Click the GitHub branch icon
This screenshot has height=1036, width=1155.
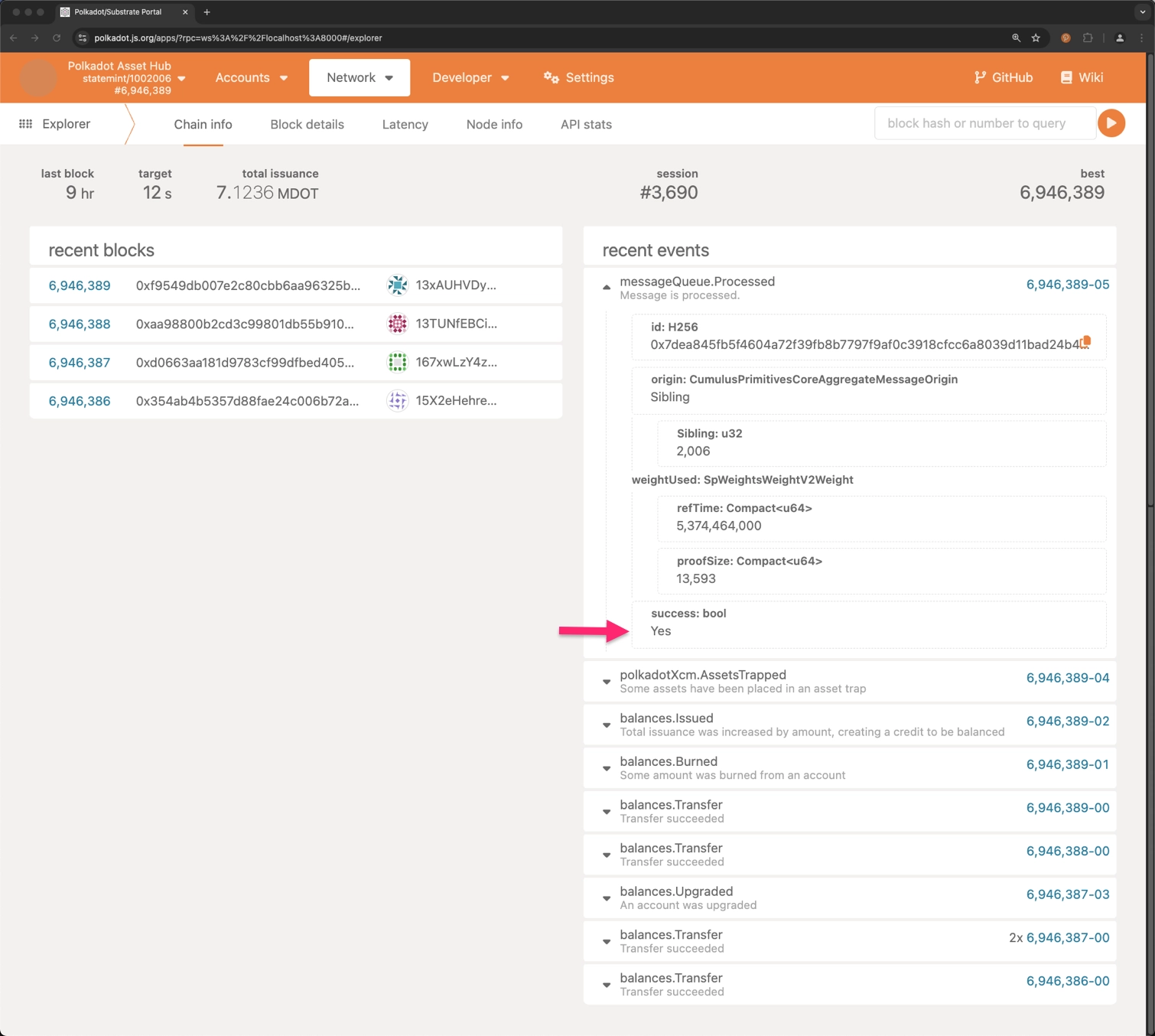[980, 77]
